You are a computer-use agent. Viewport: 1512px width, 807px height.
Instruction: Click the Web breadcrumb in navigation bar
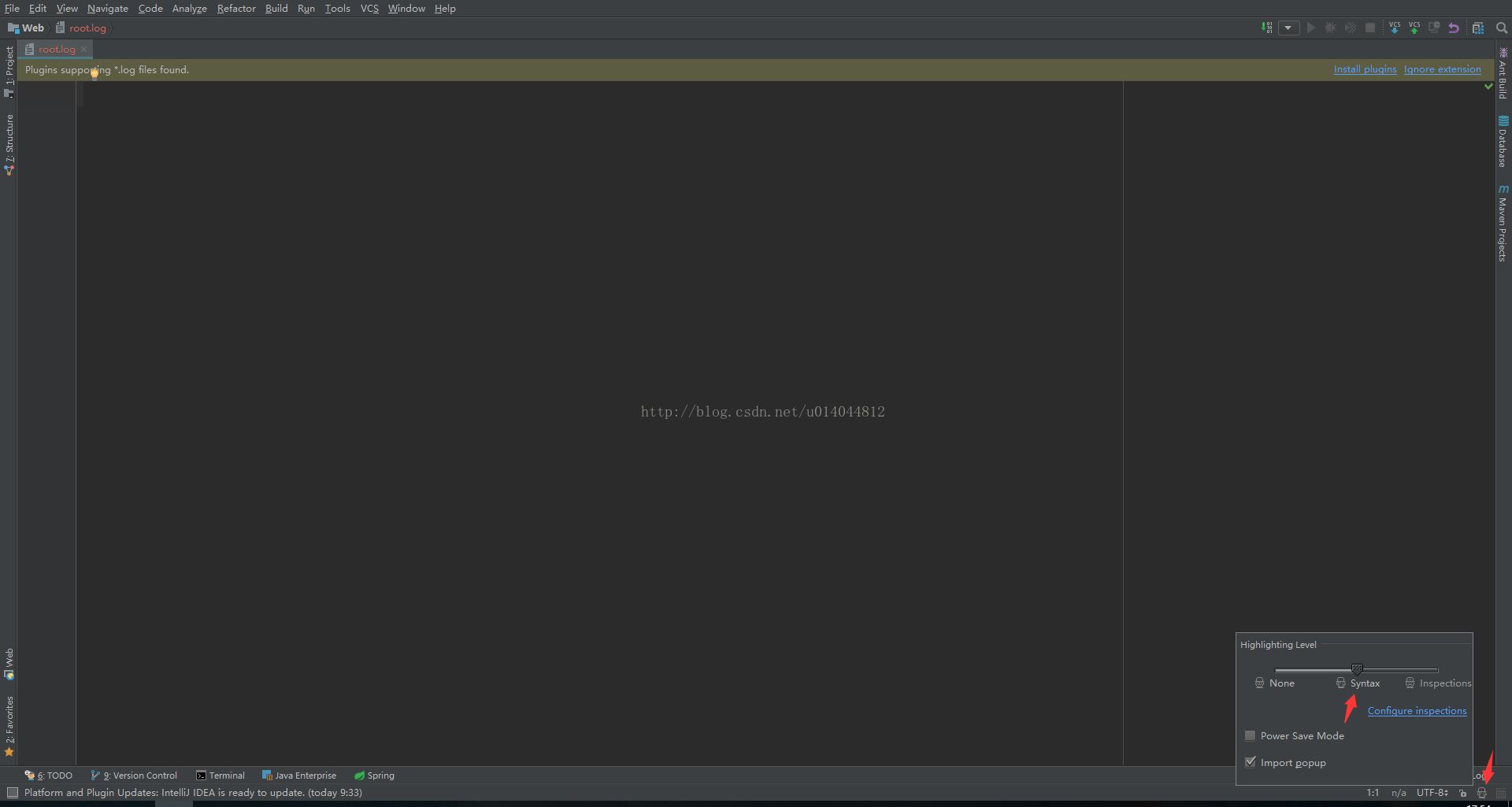coord(26,28)
